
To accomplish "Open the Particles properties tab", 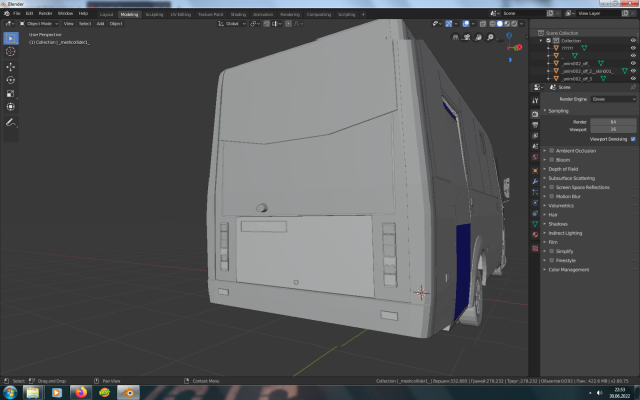I will pos(535,192).
